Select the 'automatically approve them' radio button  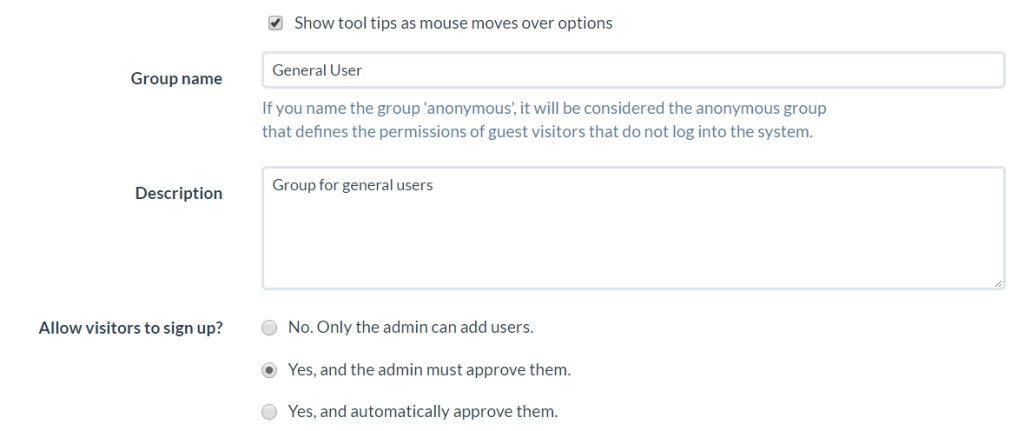pyautogui.click(x=269, y=412)
